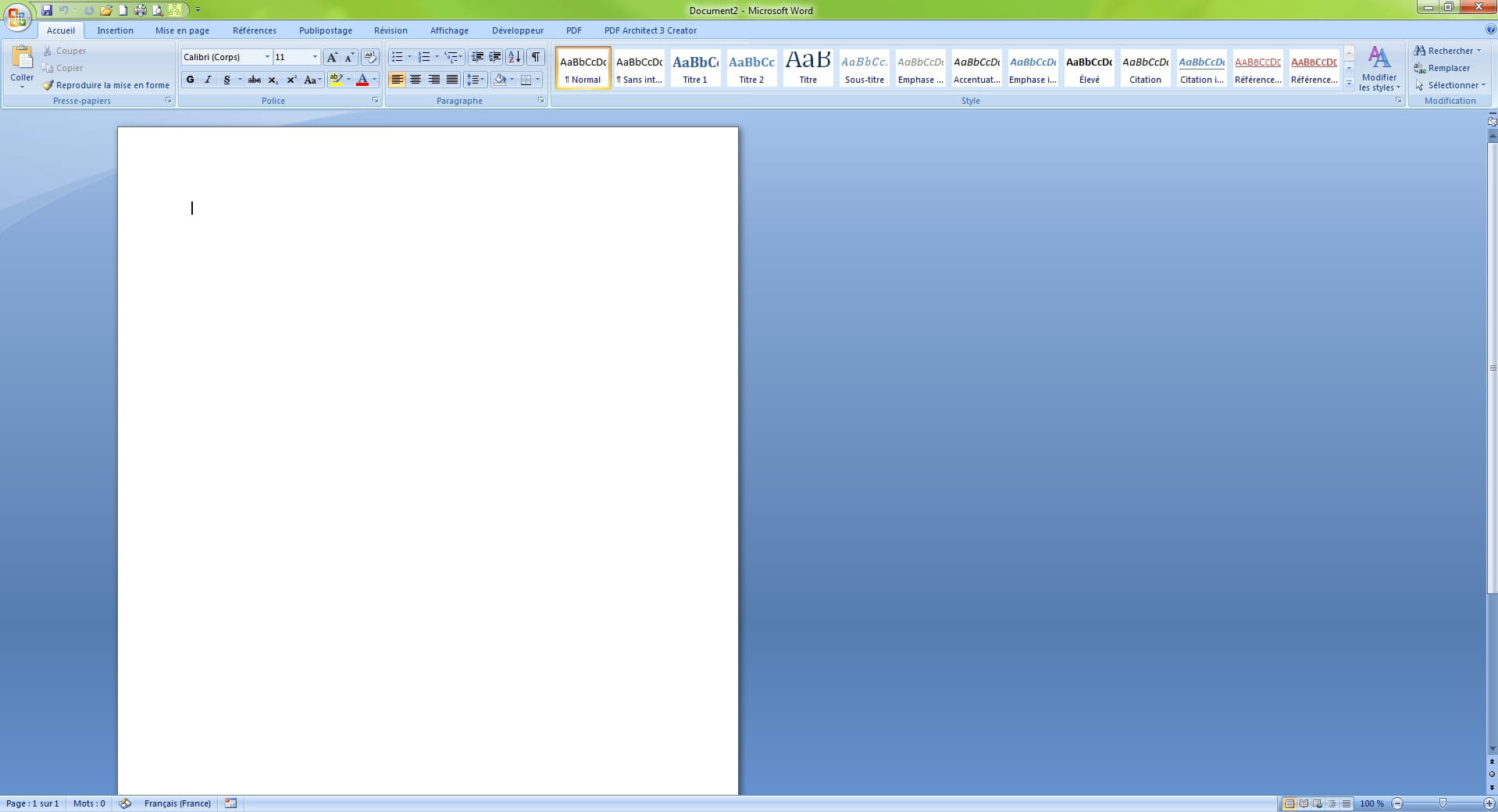The width and height of the screenshot is (1498, 812).
Task: Click the grow font size icon
Action: (x=332, y=57)
